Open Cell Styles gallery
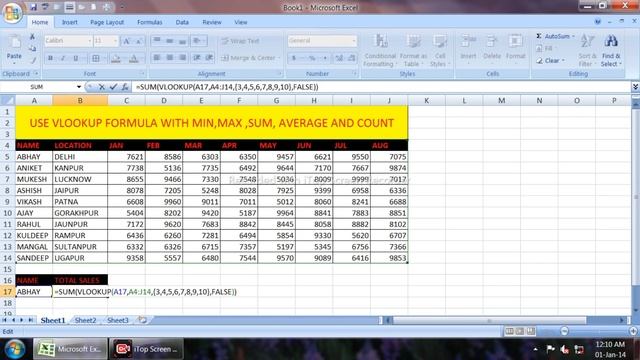 coord(440,51)
